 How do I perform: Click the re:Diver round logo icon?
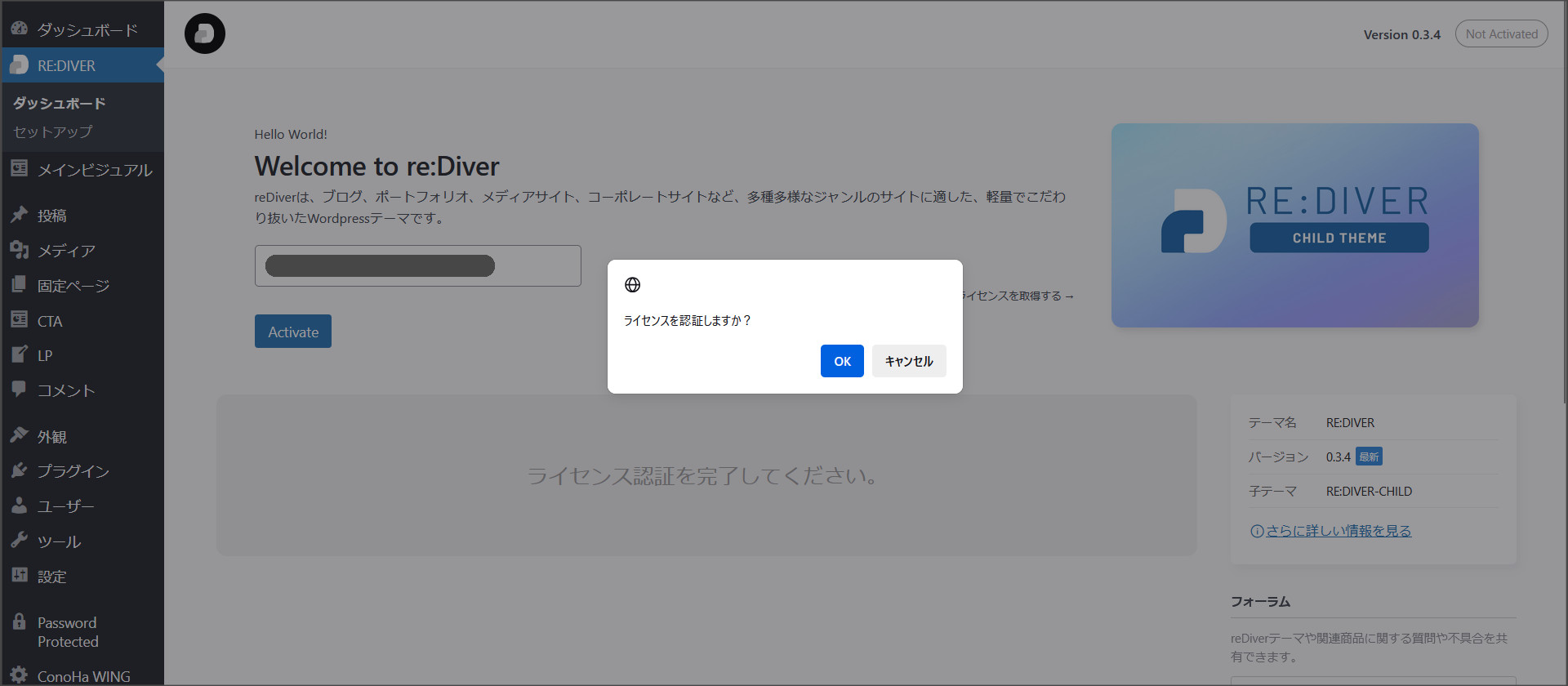[204, 33]
